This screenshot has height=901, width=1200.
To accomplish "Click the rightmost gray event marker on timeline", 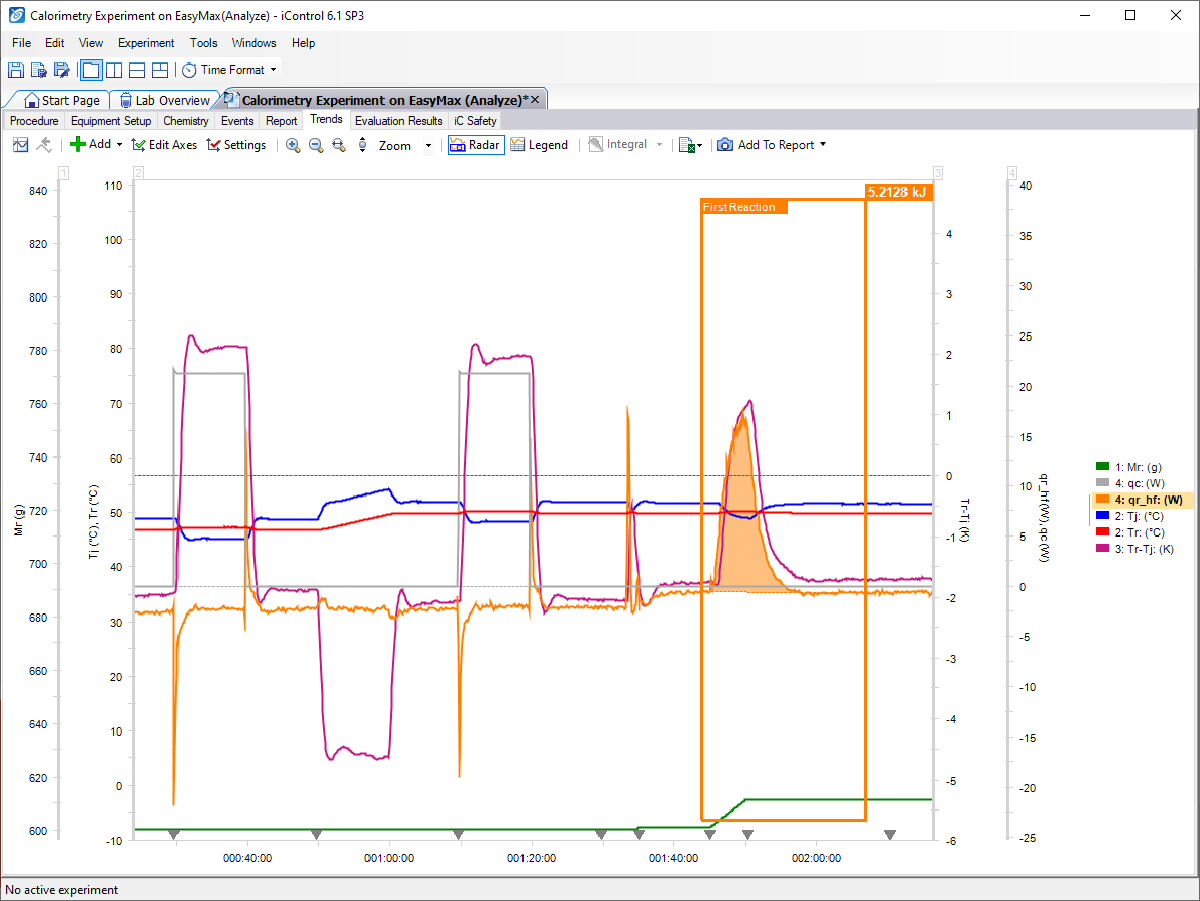I will 890,834.
